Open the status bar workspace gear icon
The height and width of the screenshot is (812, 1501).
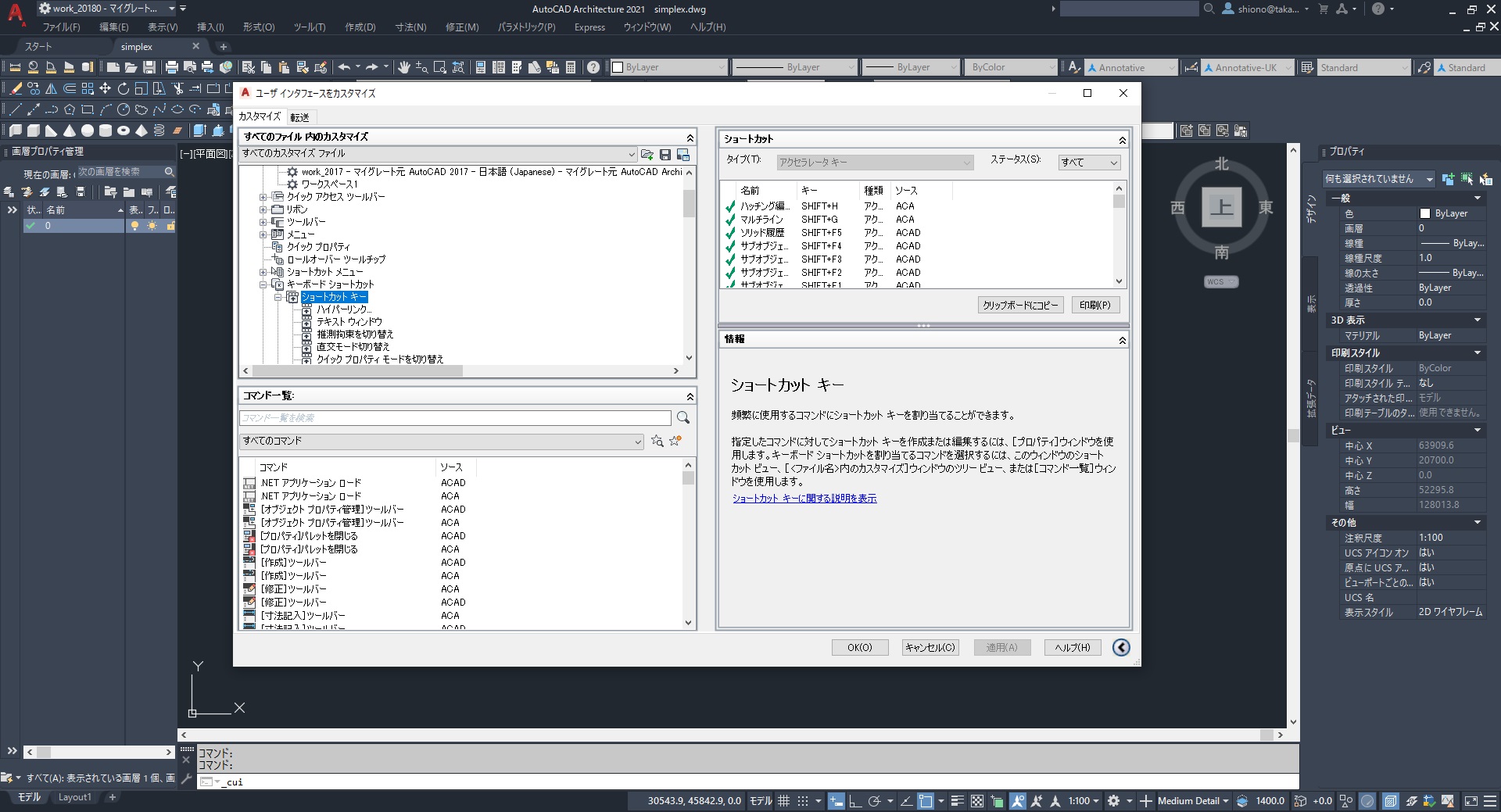(x=1114, y=801)
